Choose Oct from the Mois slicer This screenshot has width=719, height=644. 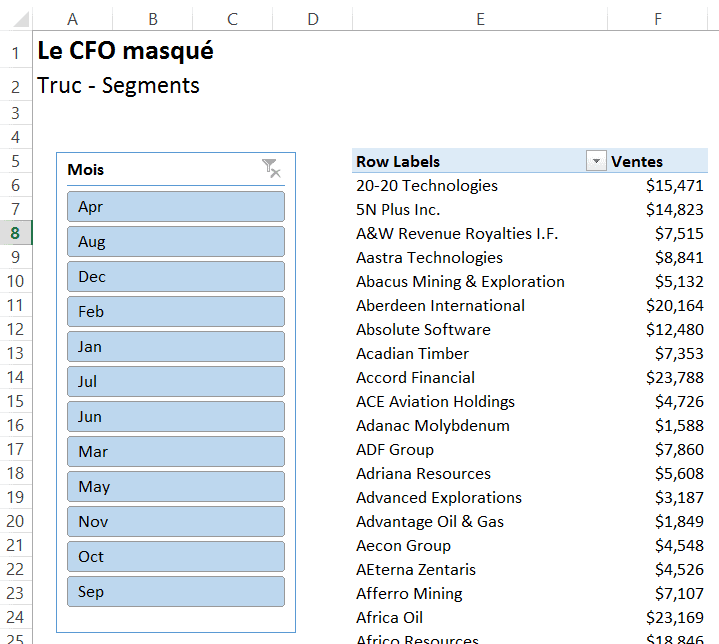click(176, 557)
